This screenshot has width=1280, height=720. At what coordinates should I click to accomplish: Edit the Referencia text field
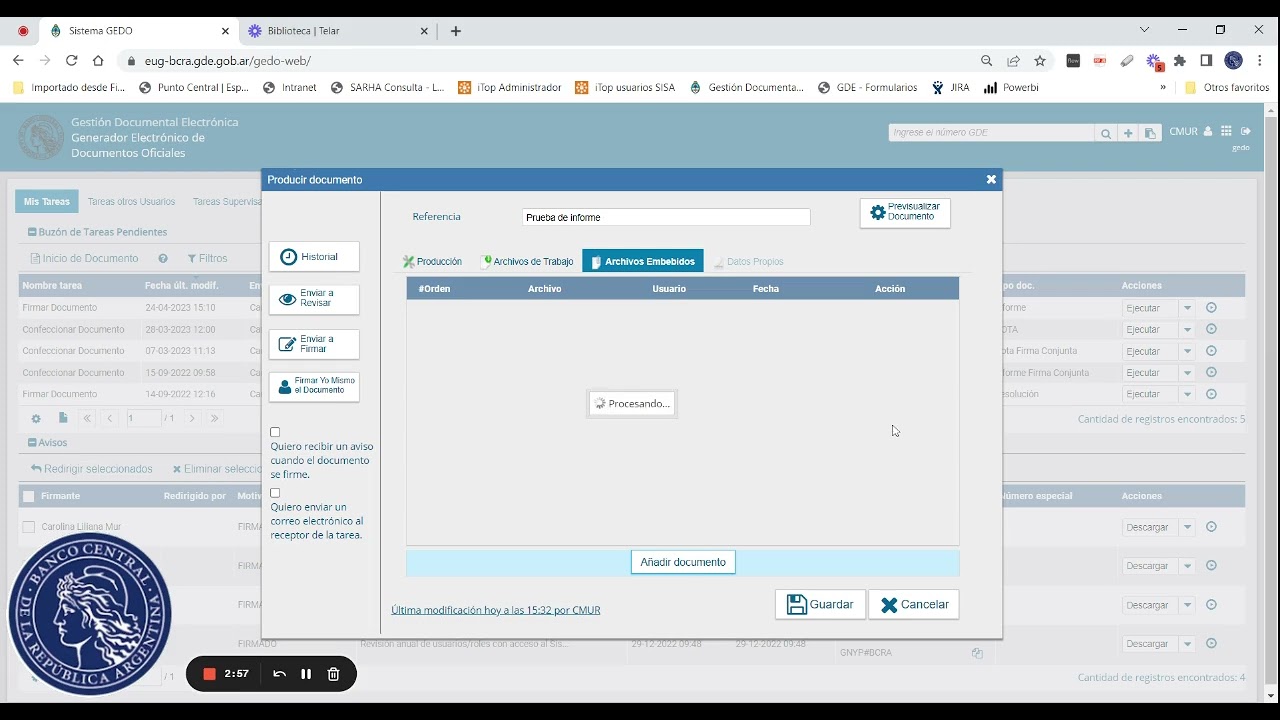click(666, 217)
